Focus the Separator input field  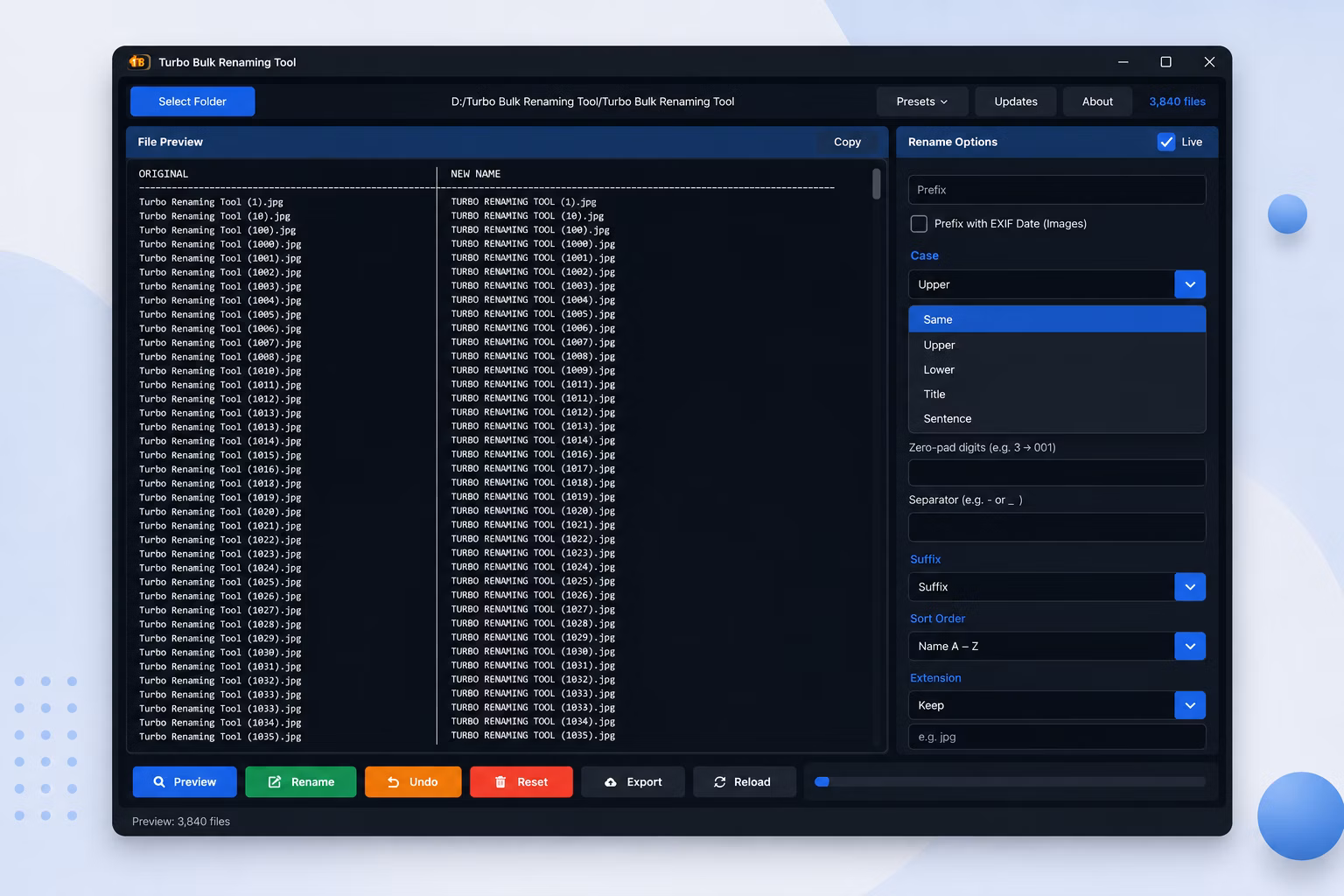coord(1057,527)
